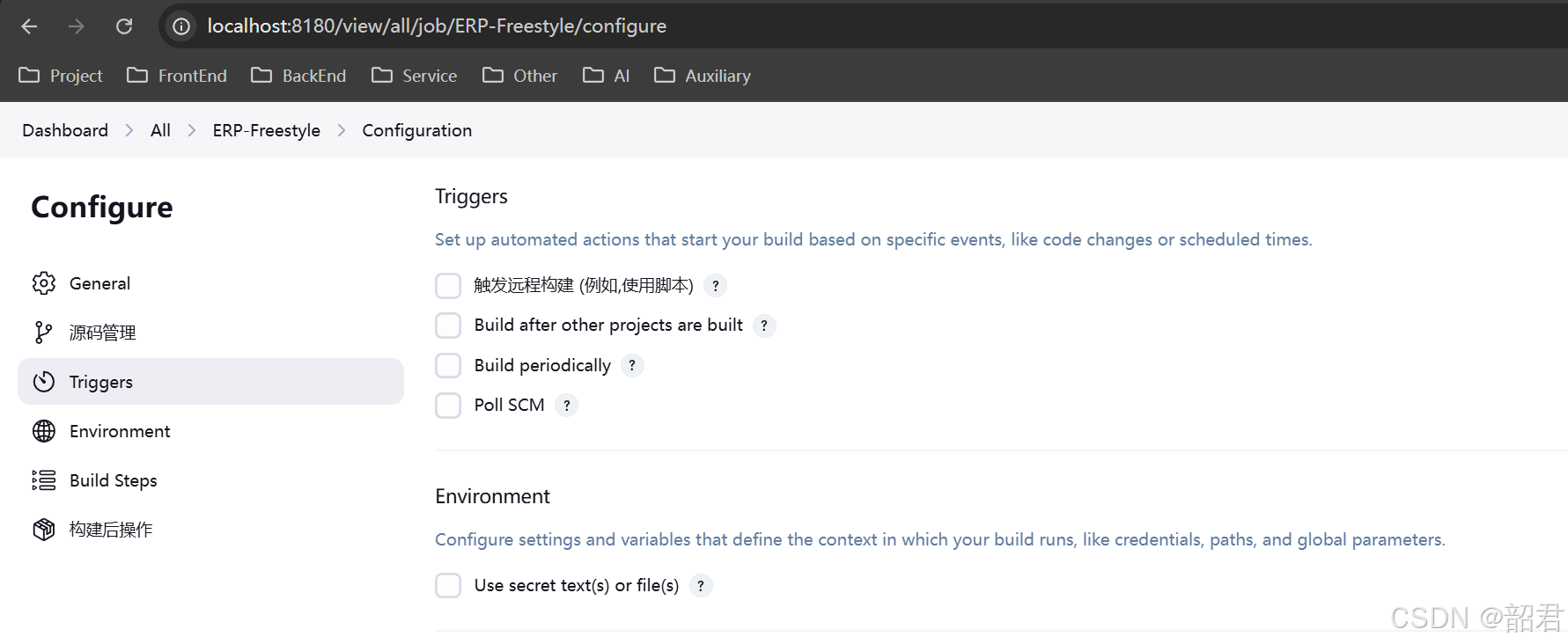This screenshot has height=644, width=1568.
Task: Open the FrontEnd bookmarks folder
Action: coord(177,76)
